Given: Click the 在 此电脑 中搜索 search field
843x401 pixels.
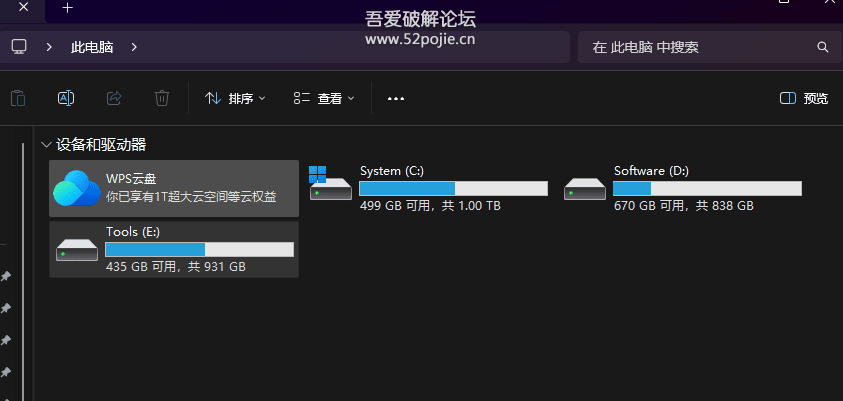Looking at the screenshot, I should click(x=700, y=47).
